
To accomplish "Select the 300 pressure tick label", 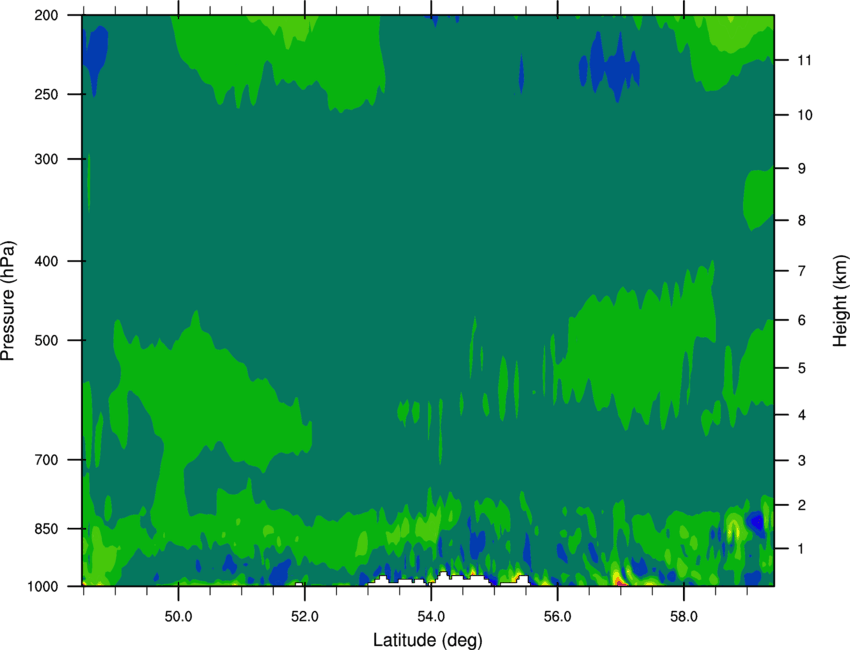I will 47,159.
